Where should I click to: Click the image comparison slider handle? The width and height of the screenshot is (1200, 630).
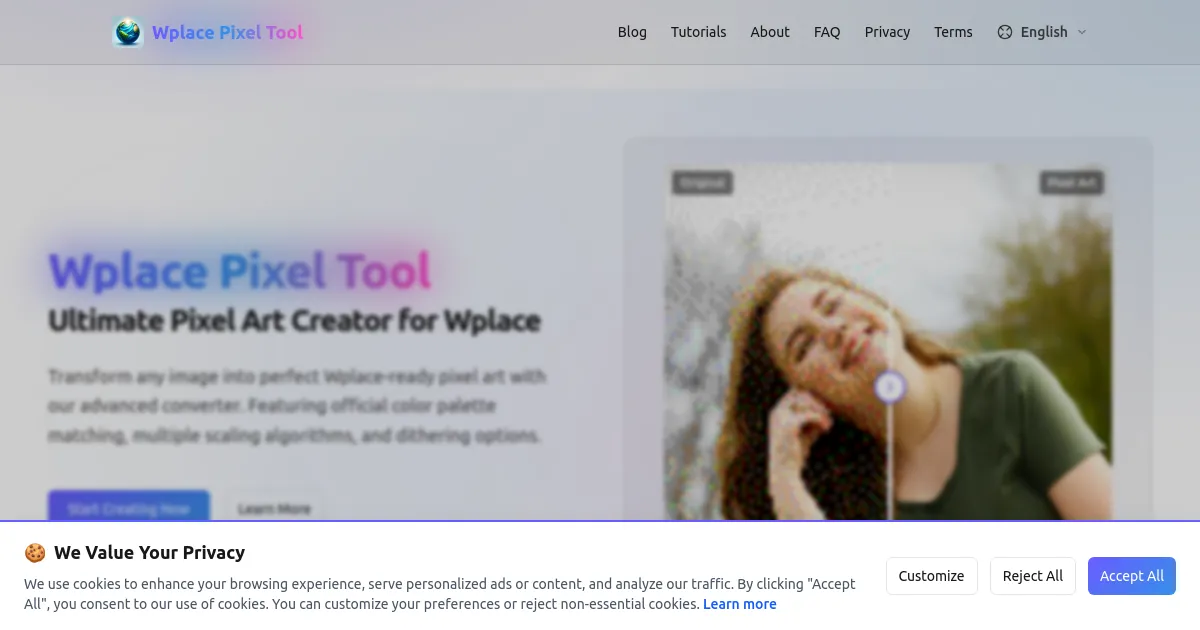889,387
